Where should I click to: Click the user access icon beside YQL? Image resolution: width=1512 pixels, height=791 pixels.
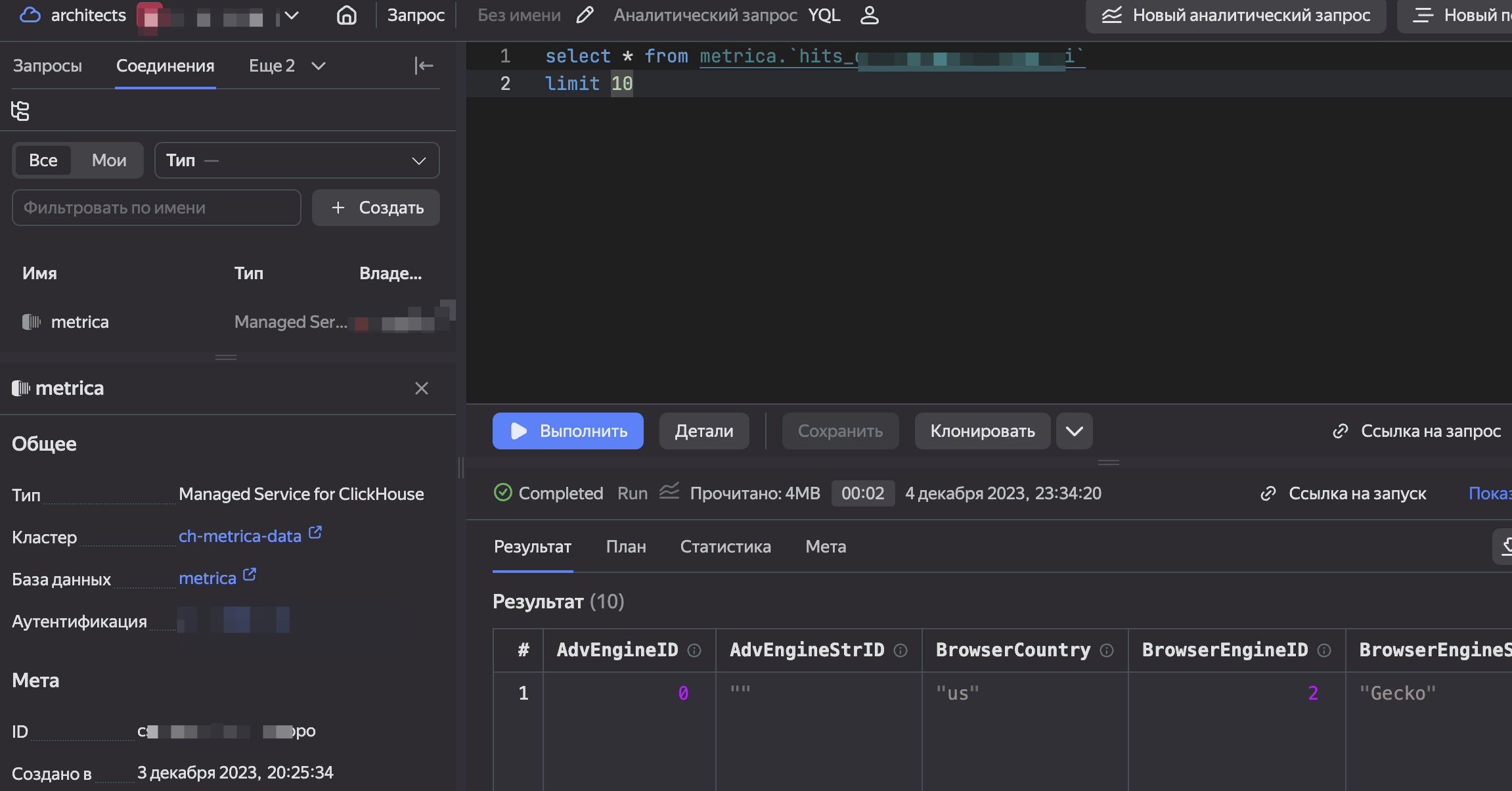(869, 15)
